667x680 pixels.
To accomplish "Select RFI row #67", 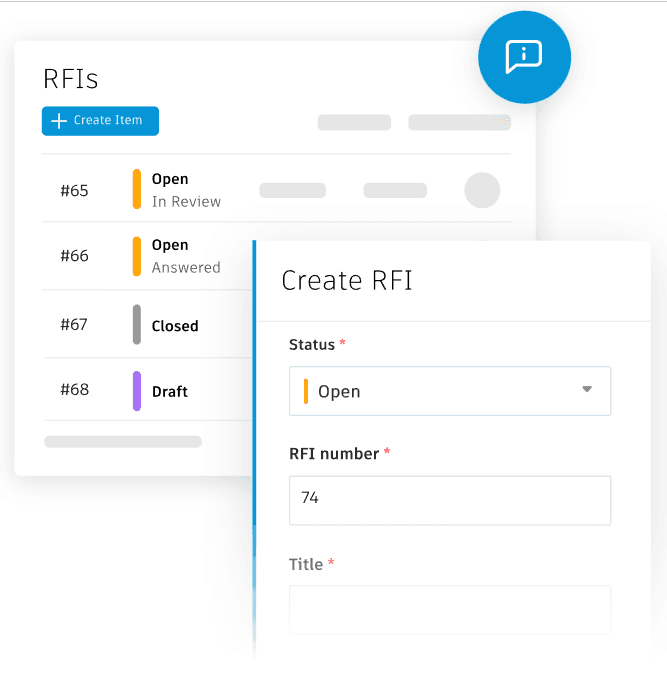I will pos(147,324).
